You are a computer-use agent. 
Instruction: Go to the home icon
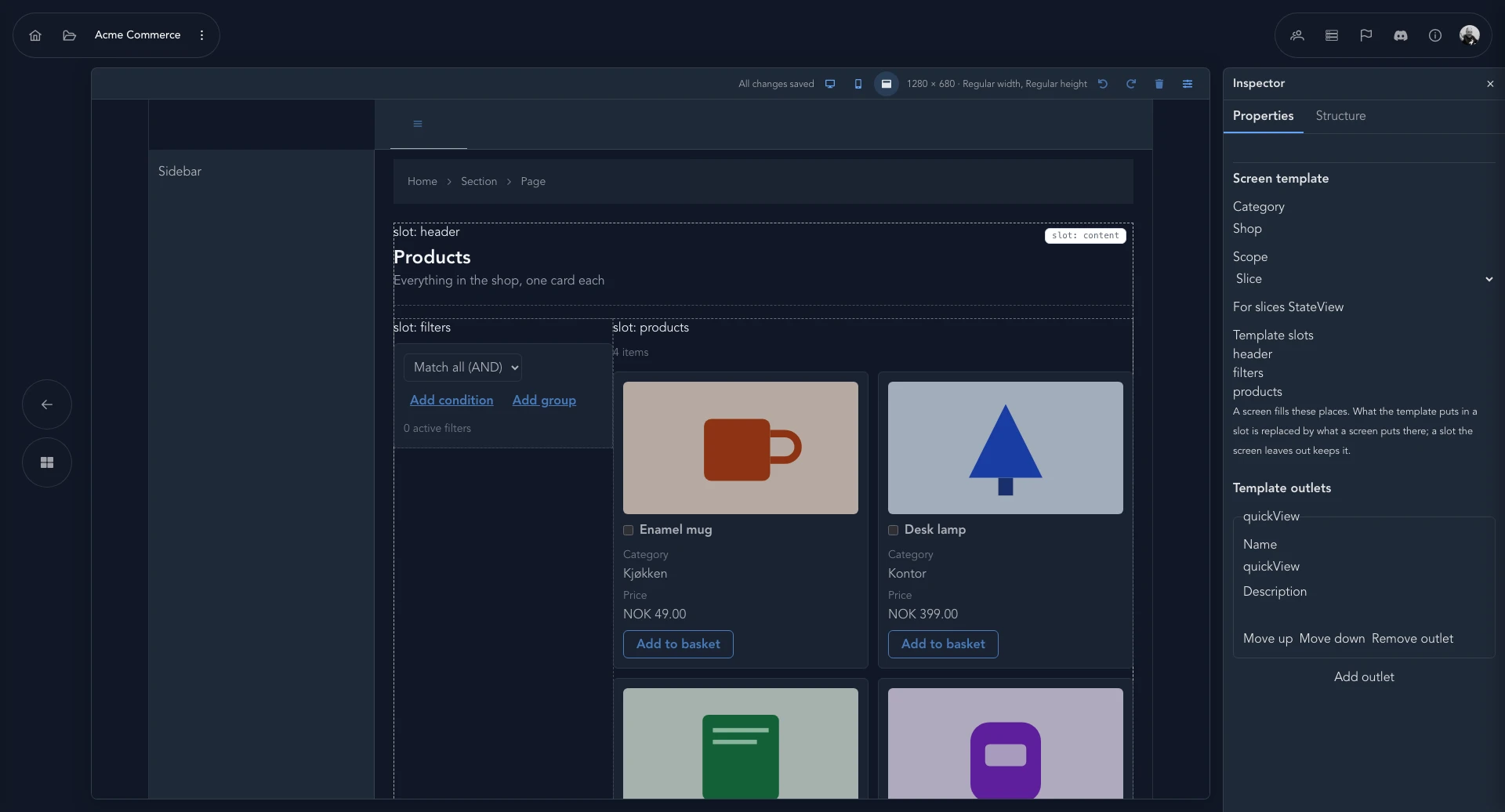pos(35,35)
